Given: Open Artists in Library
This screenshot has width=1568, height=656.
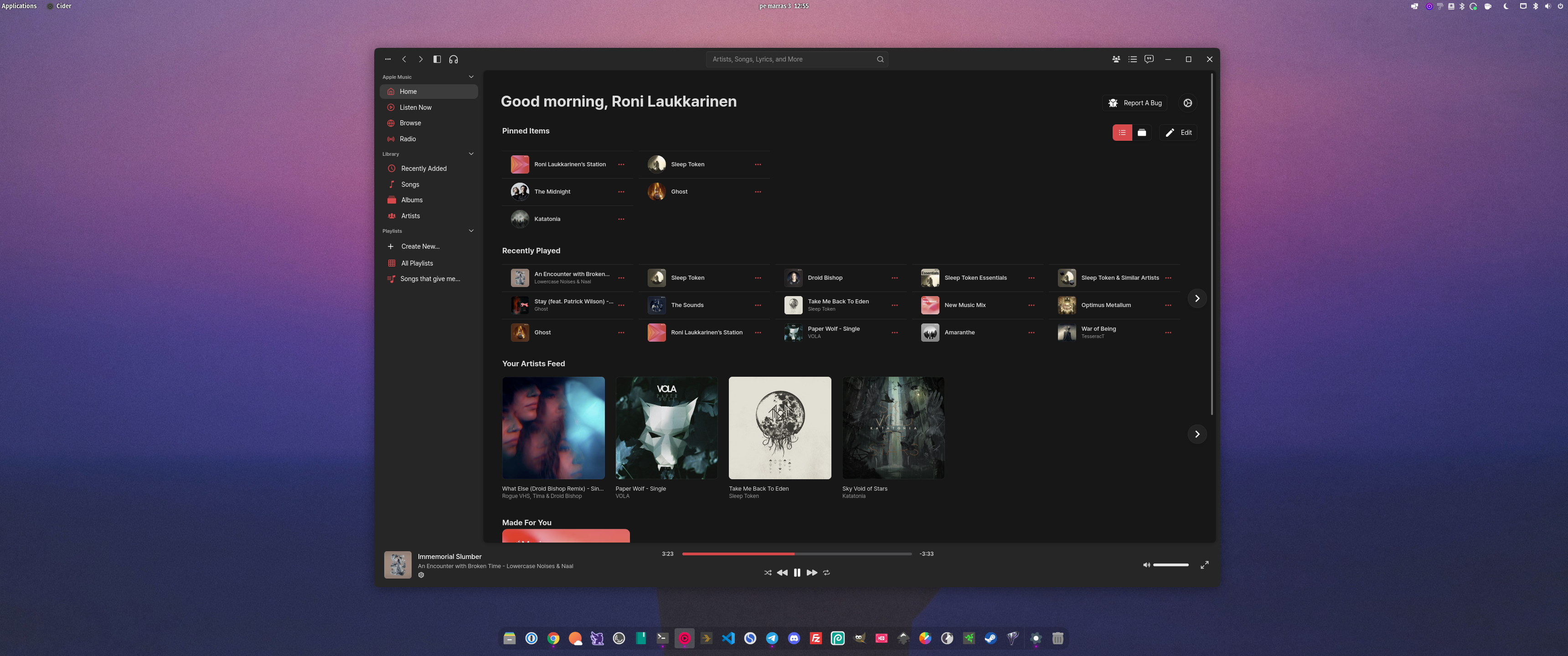Looking at the screenshot, I should point(428,215).
